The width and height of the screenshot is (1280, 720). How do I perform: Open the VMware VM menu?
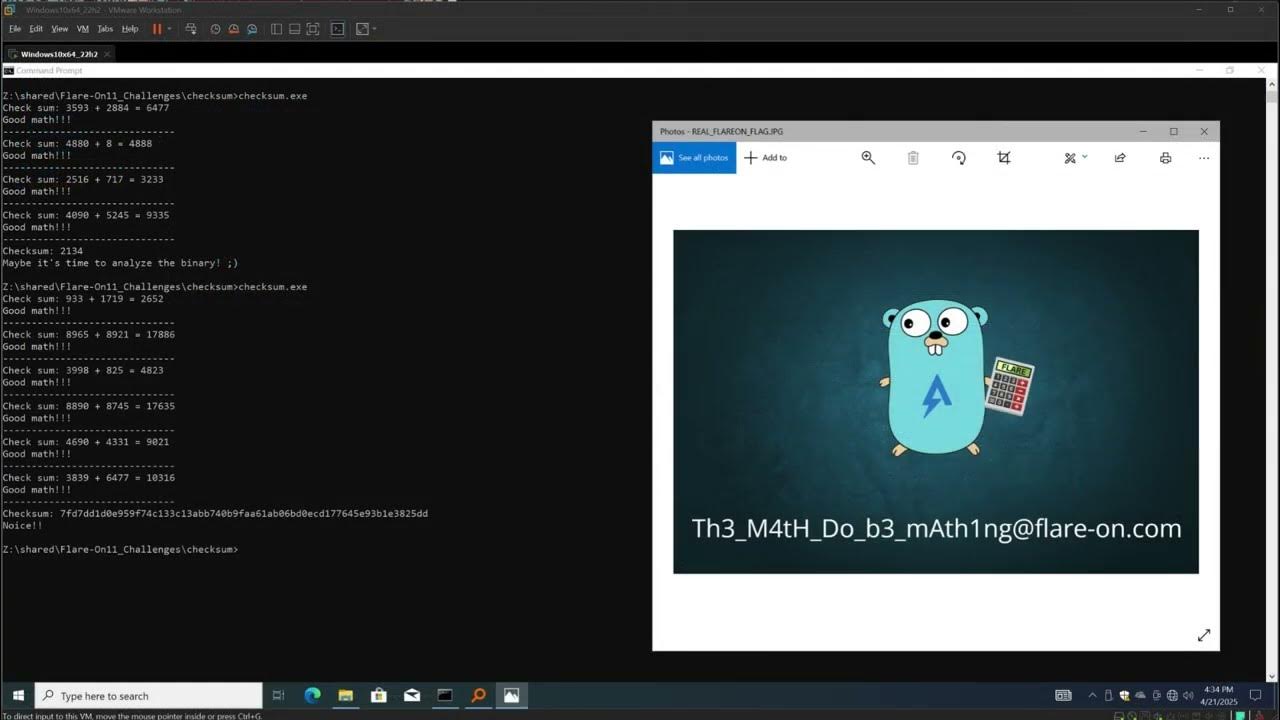pos(83,29)
